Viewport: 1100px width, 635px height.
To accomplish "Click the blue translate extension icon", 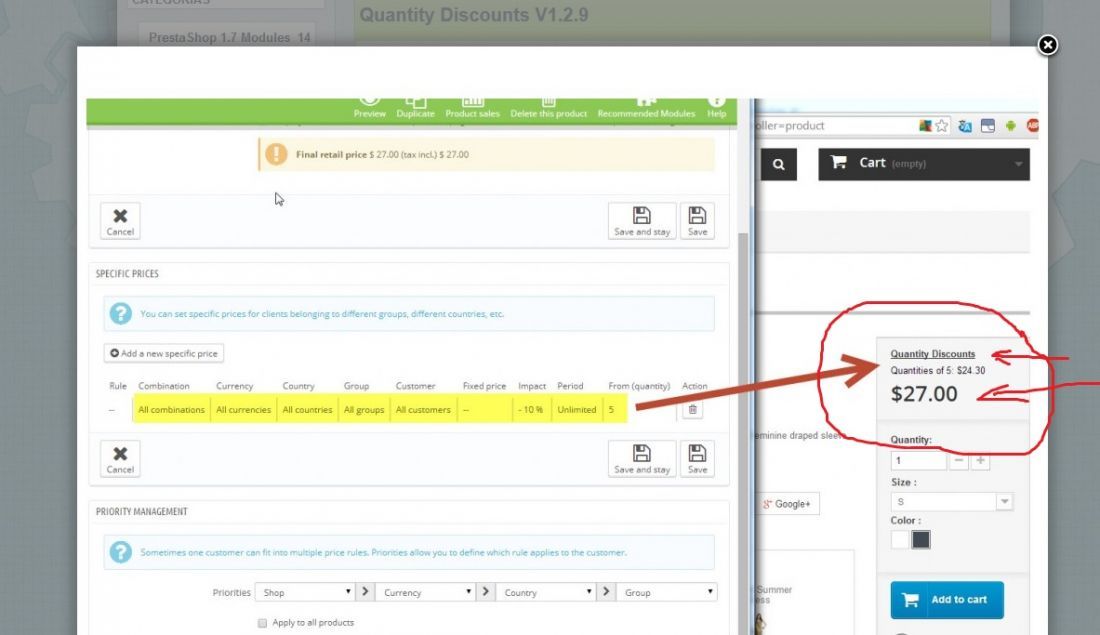I will pyautogui.click(x=965, y=126).
